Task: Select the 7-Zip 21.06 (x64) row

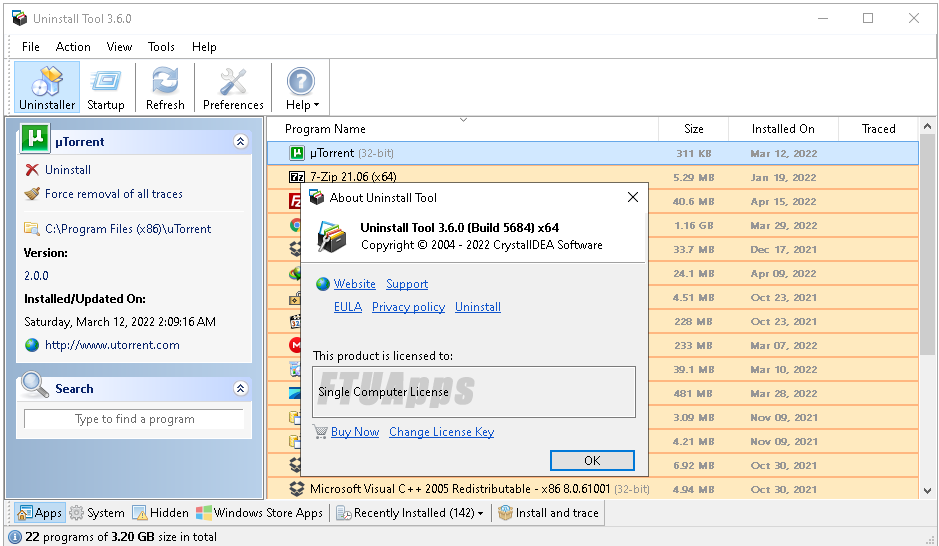Action: pyautogui.click(x=593, y=177)
